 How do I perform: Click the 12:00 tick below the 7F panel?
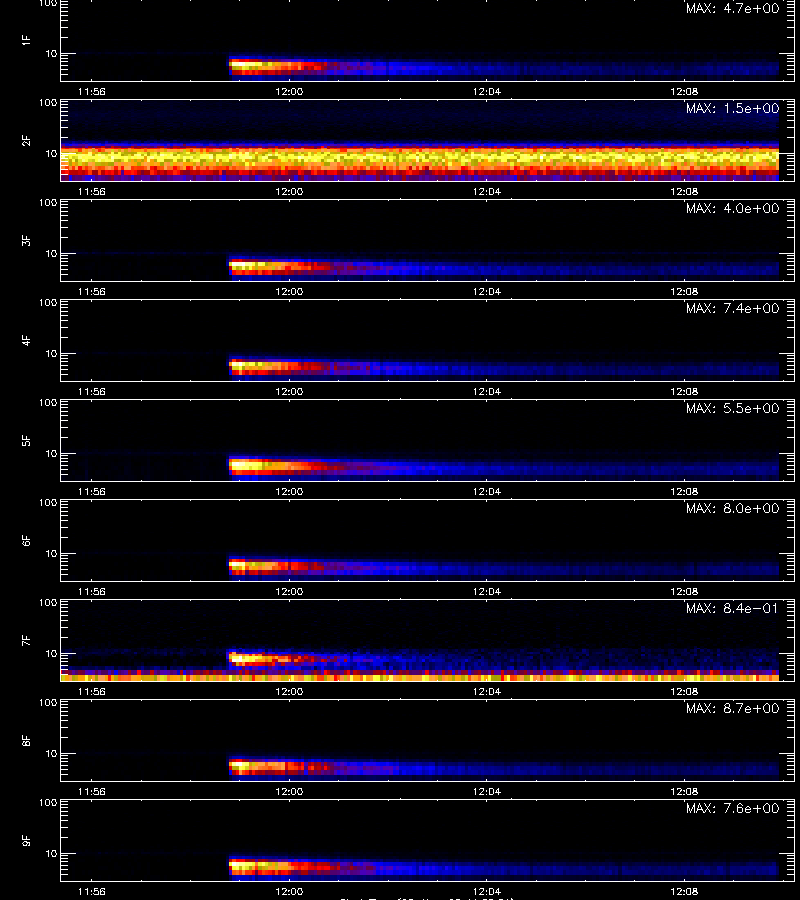click(289, 691)
